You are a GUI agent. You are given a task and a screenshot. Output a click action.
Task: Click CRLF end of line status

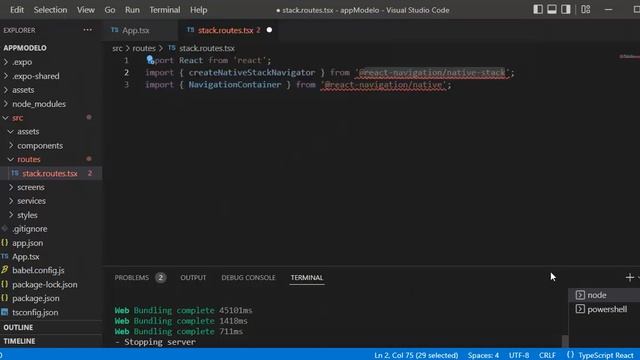[x=547, y=355]
